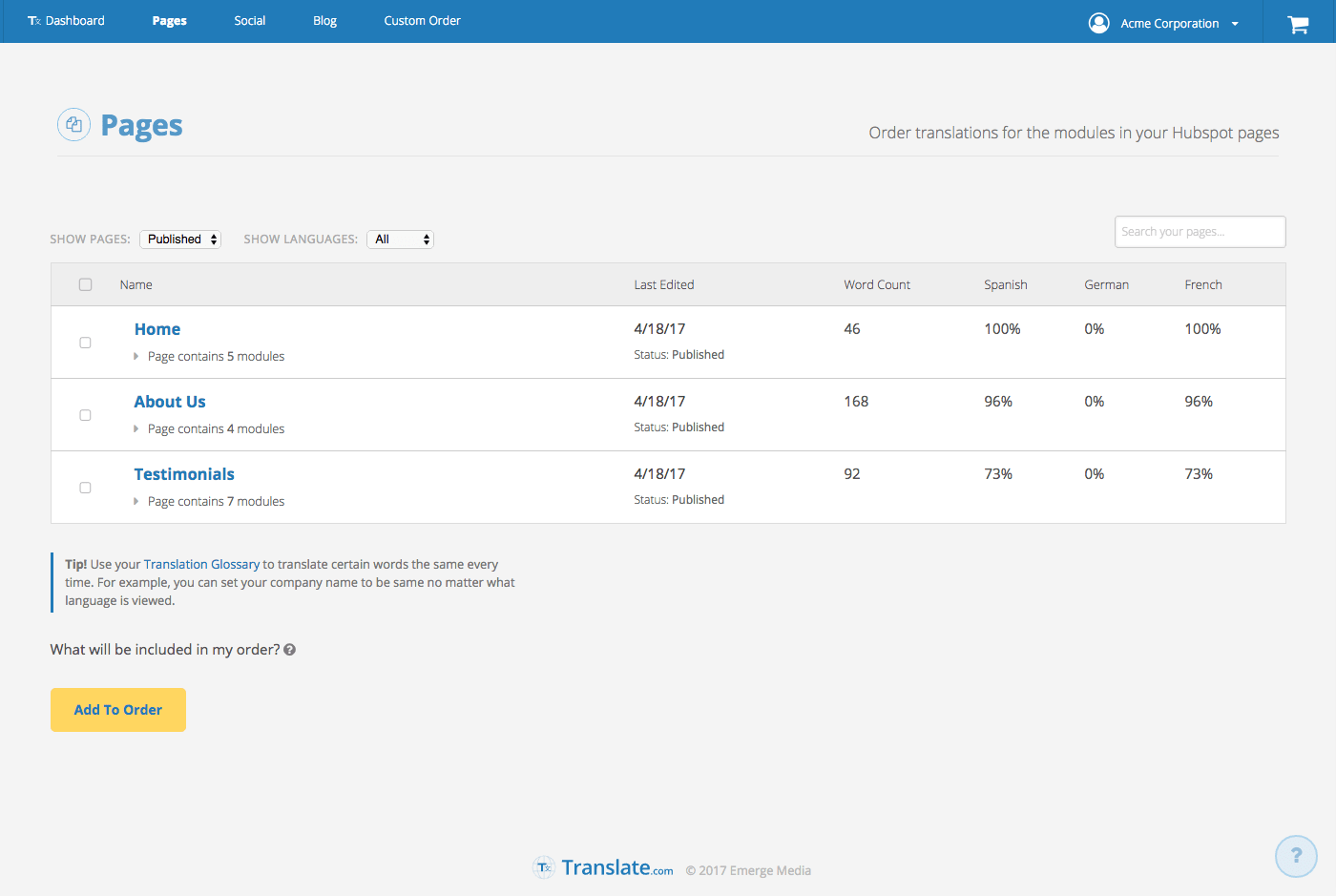The width and height of the screenshot is (1336, 896).
Task: Click the Tx logo beside Dashboard
Action: pos(34,21)
